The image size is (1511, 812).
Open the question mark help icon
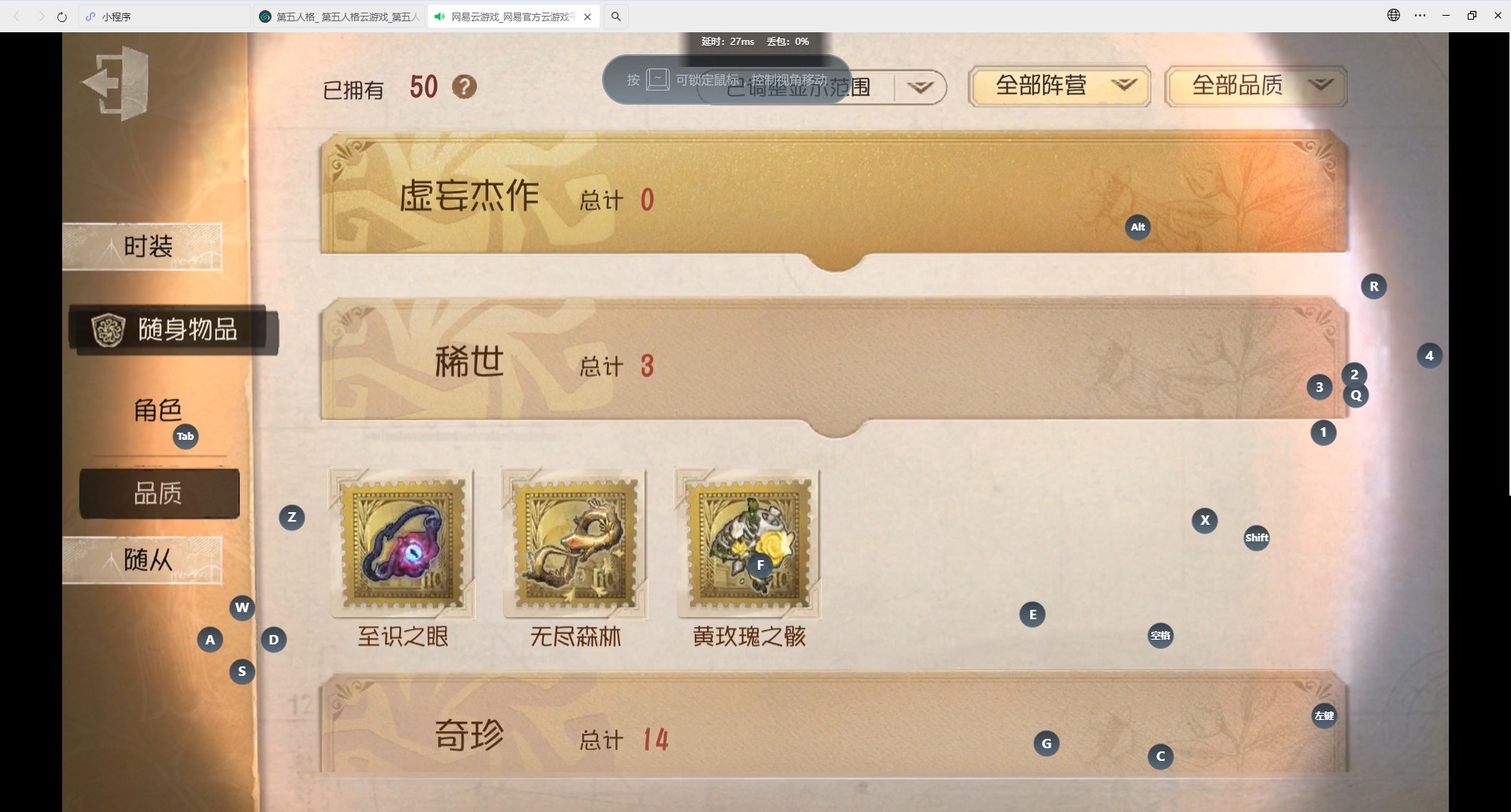[464, 87]
